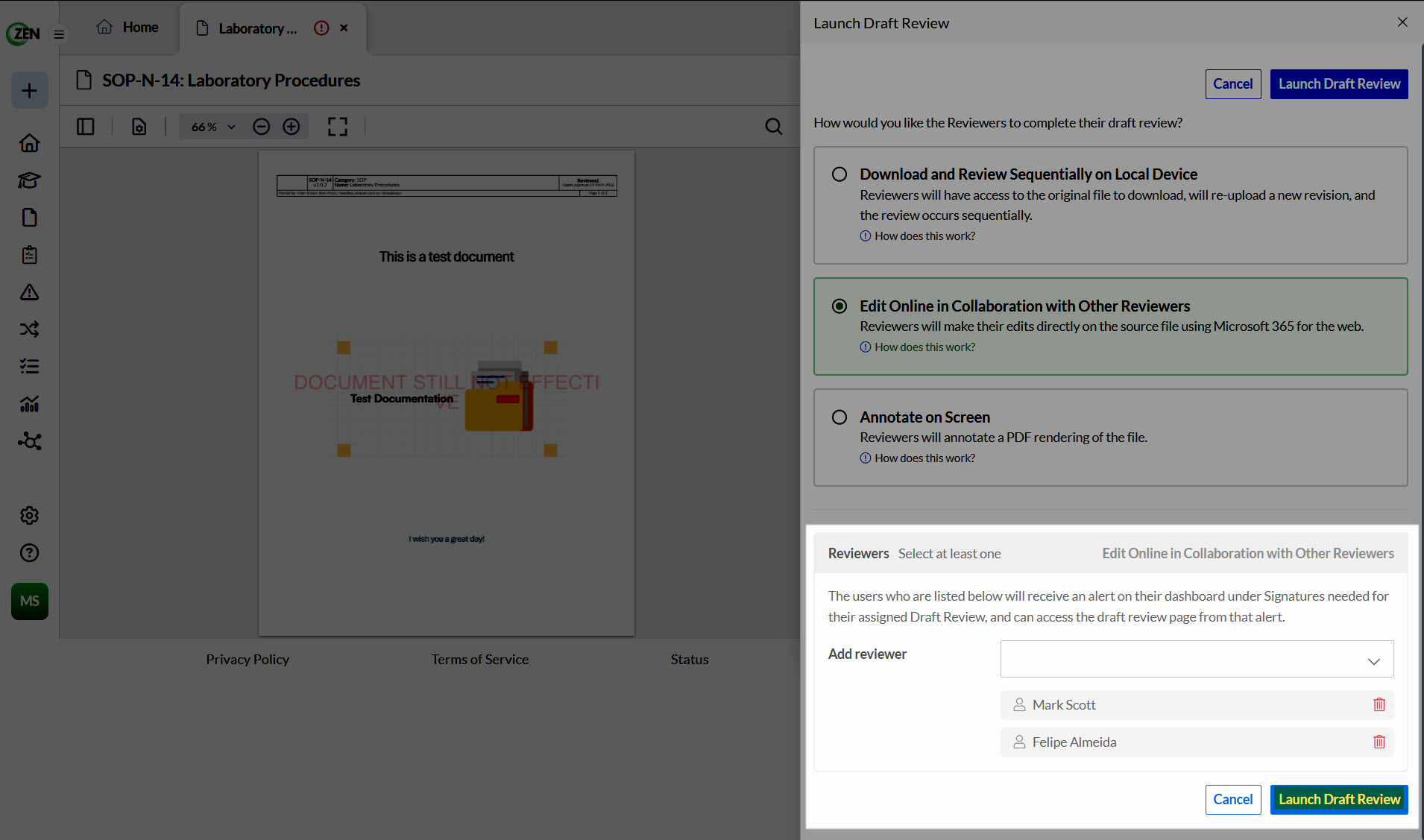Viewport: 1424px width, 840px height.
Task: Toggle the document sidebar panel icon
Action: pyautogui.click(x=86, y=127)
